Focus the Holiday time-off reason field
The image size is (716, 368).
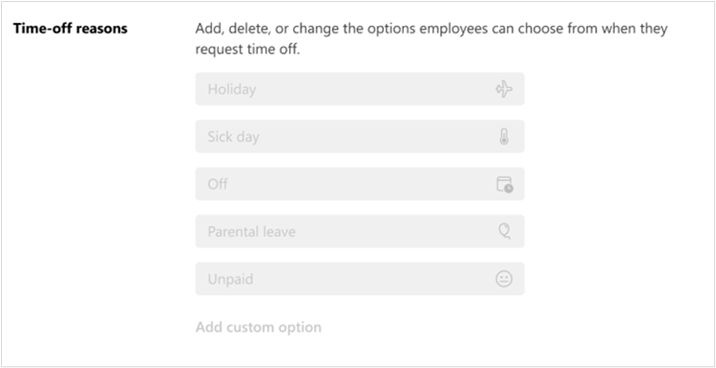coord(360,89)
